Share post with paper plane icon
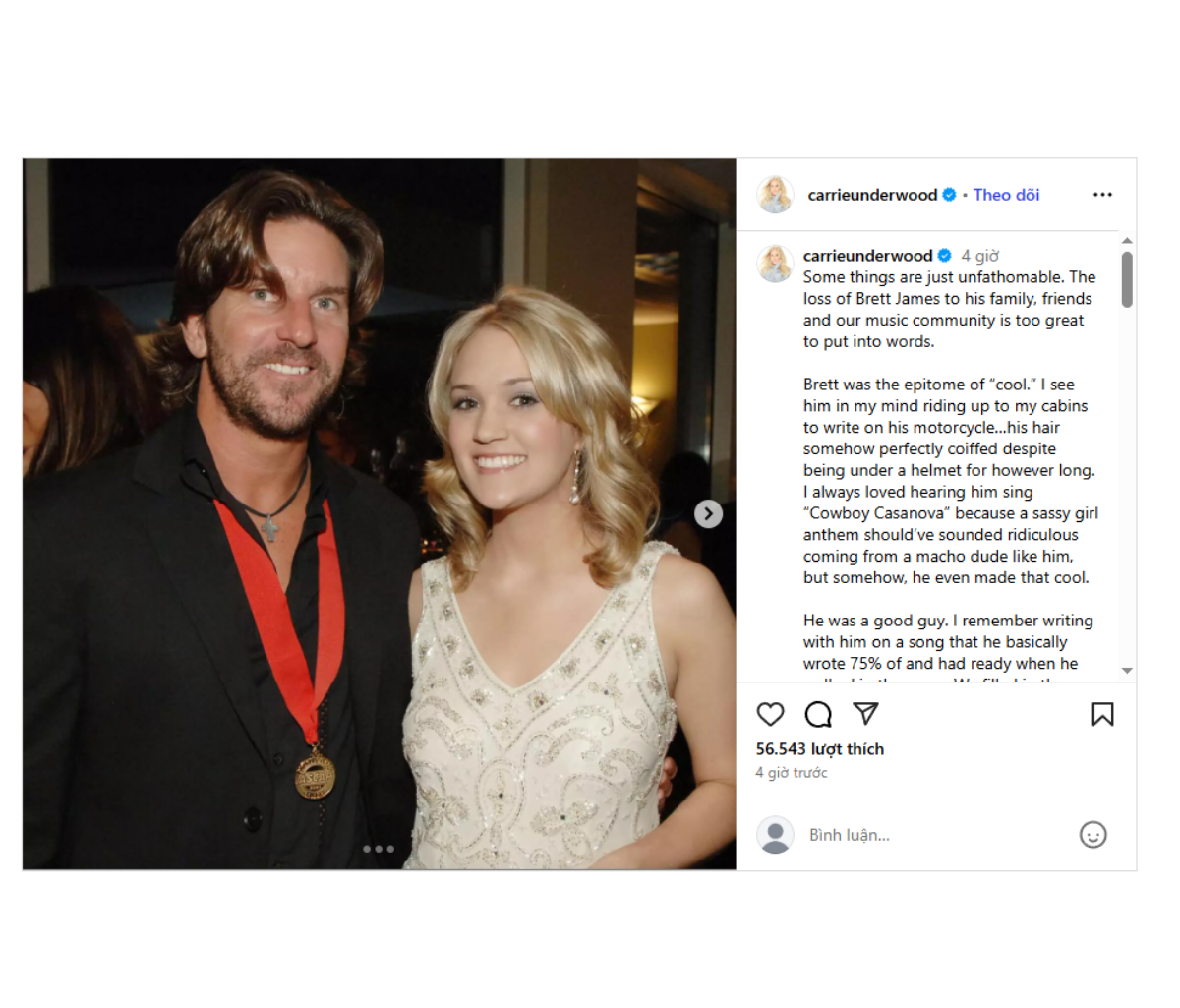This screenshot has width=1180, height=1008. [865, 714]
